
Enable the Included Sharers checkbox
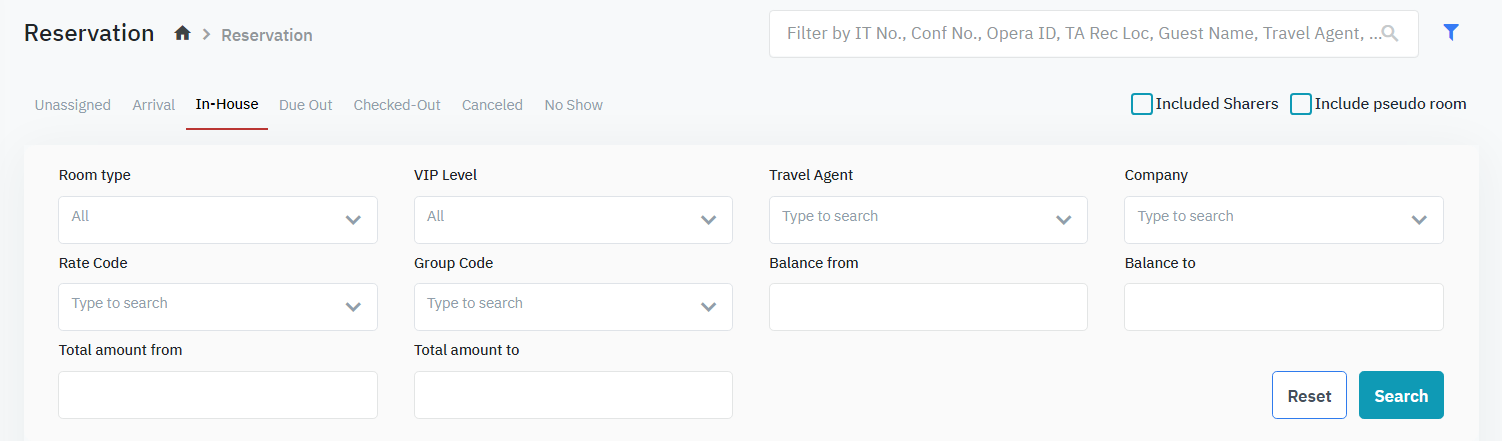pos(1142,104)
